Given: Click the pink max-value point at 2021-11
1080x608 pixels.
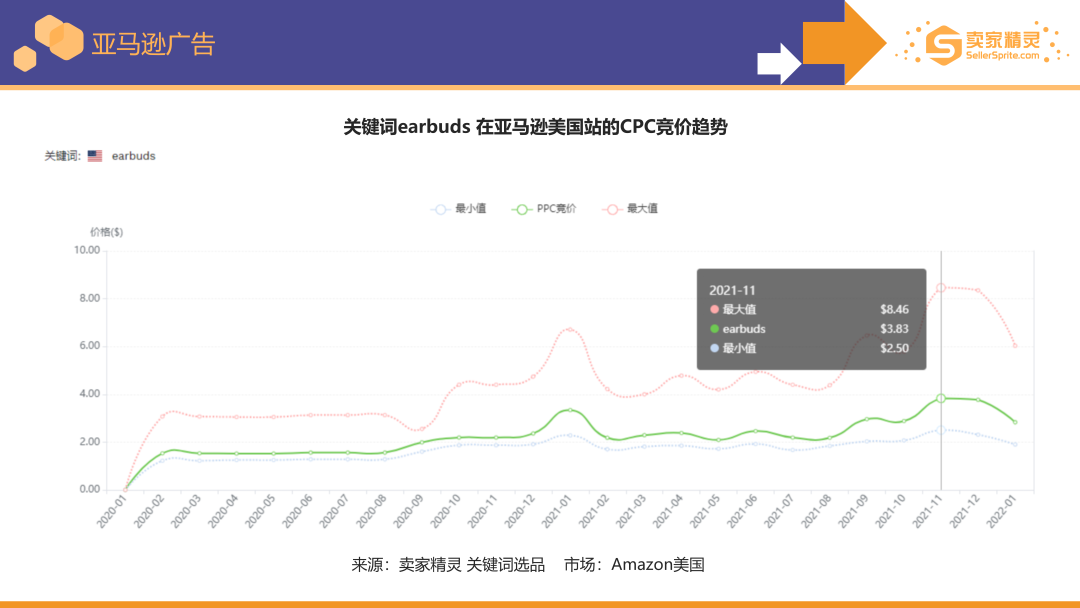Looking at the screenshot, I should click(x=941, y=287).
